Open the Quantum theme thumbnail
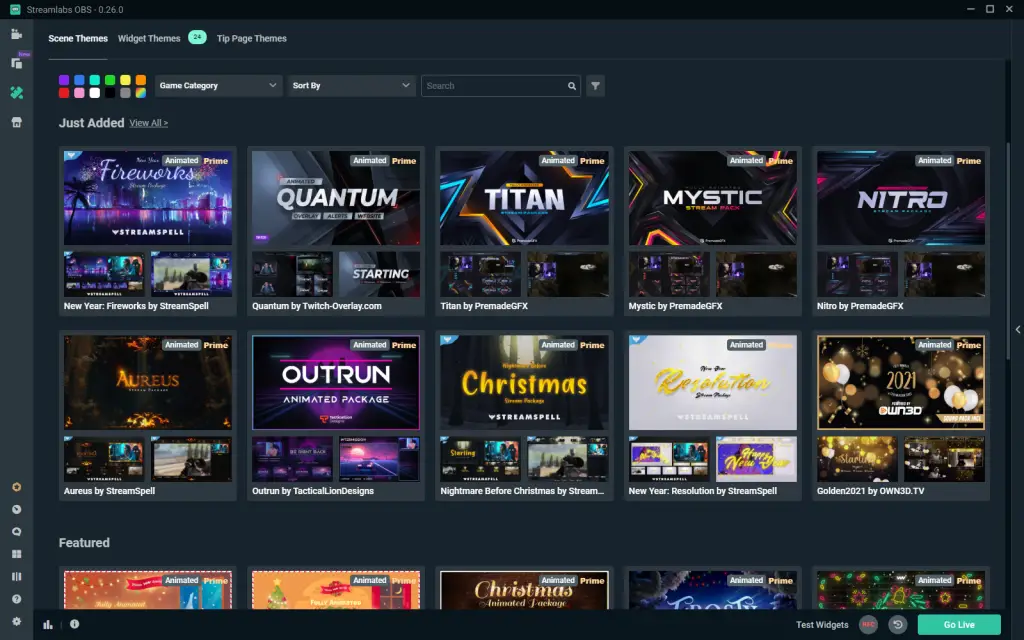The image size is (1024, 640). click(x=336, y=198)
